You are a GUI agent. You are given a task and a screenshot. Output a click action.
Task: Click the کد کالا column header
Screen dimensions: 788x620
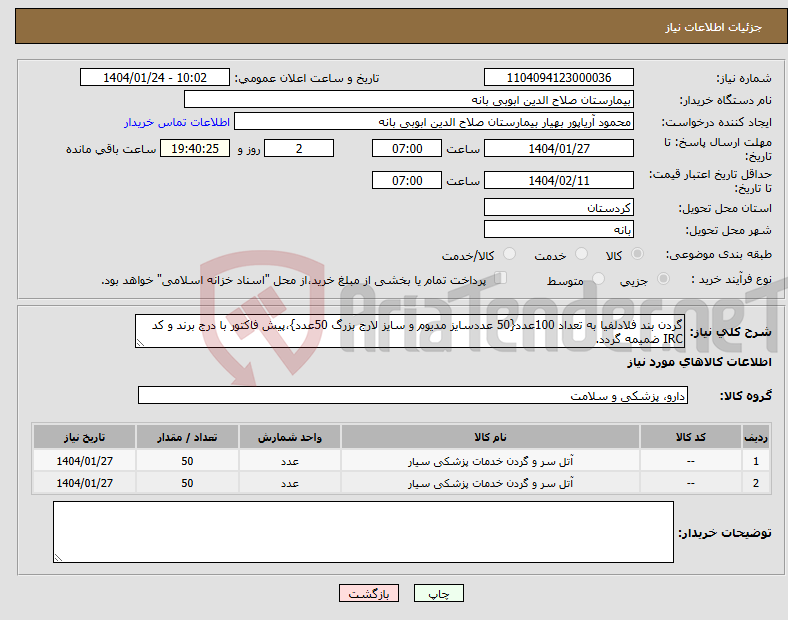click(691, 437)
